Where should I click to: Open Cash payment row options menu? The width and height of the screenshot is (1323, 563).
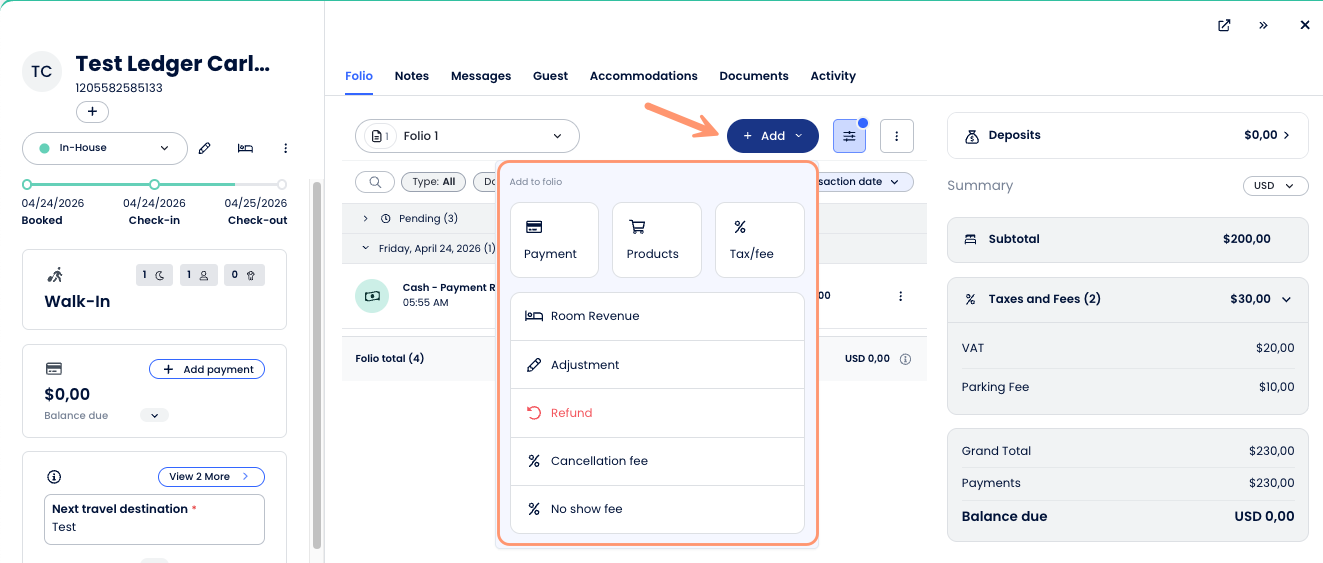coord(901,296)
